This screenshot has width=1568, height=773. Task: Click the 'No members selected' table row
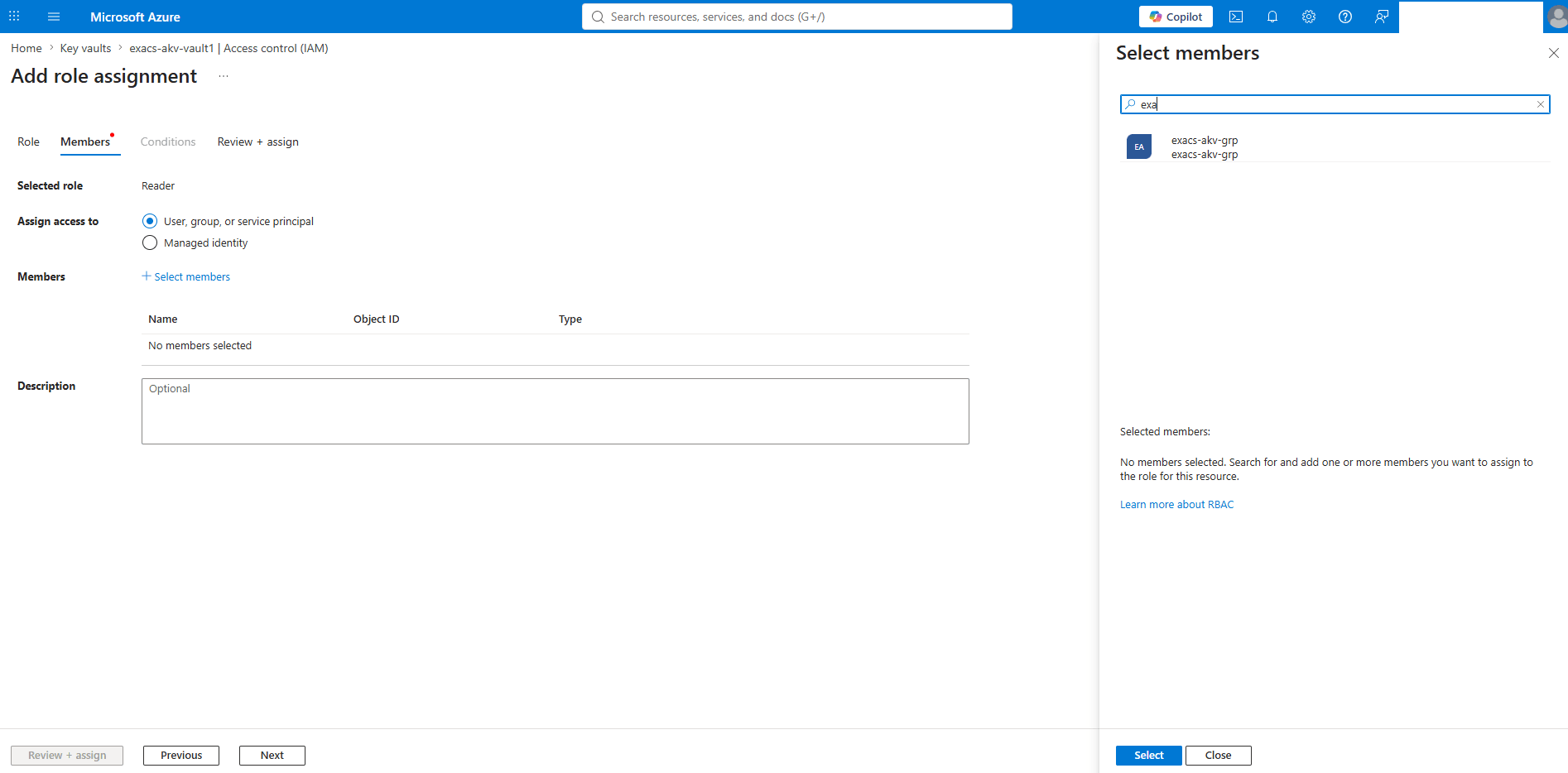coord(556,346)
